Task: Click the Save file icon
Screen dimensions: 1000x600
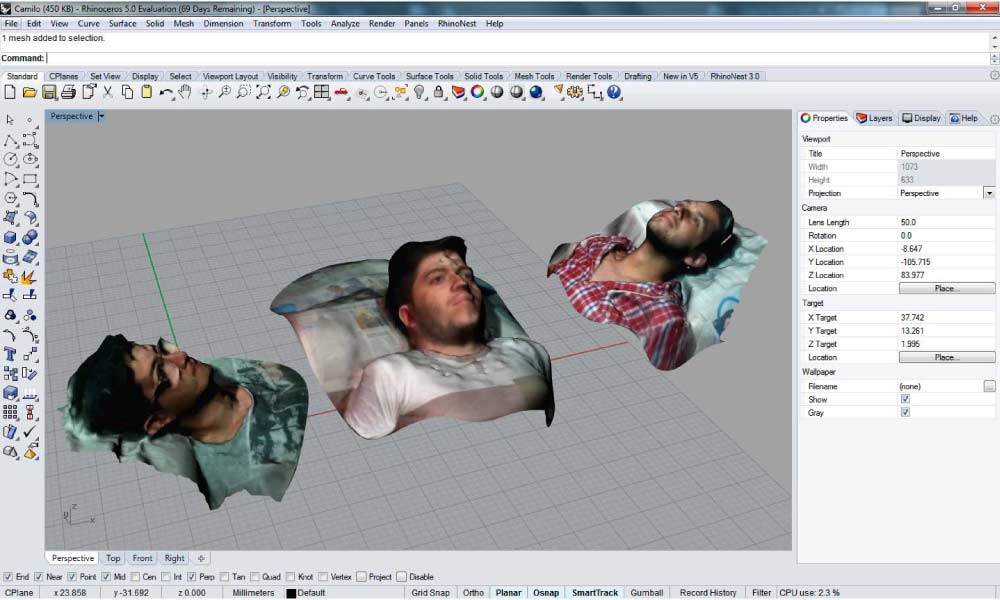Action: [49, 92]
